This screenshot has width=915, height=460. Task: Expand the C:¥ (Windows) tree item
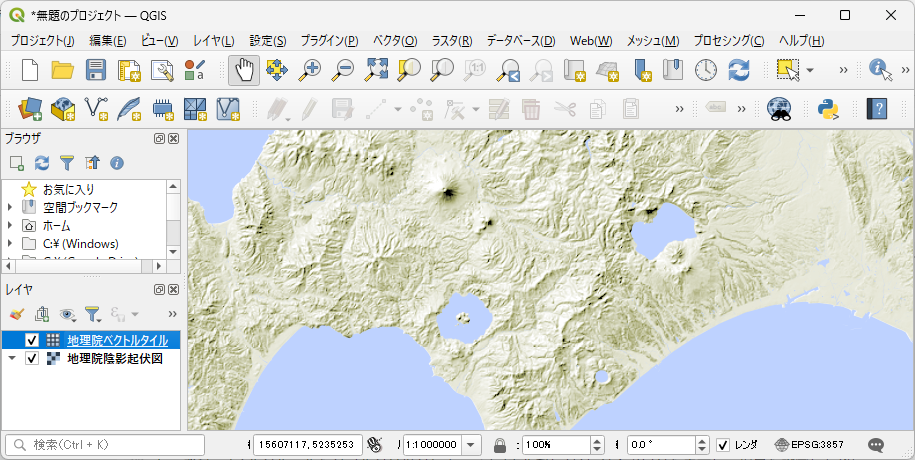pyautogui.click(x=10, y=243)
